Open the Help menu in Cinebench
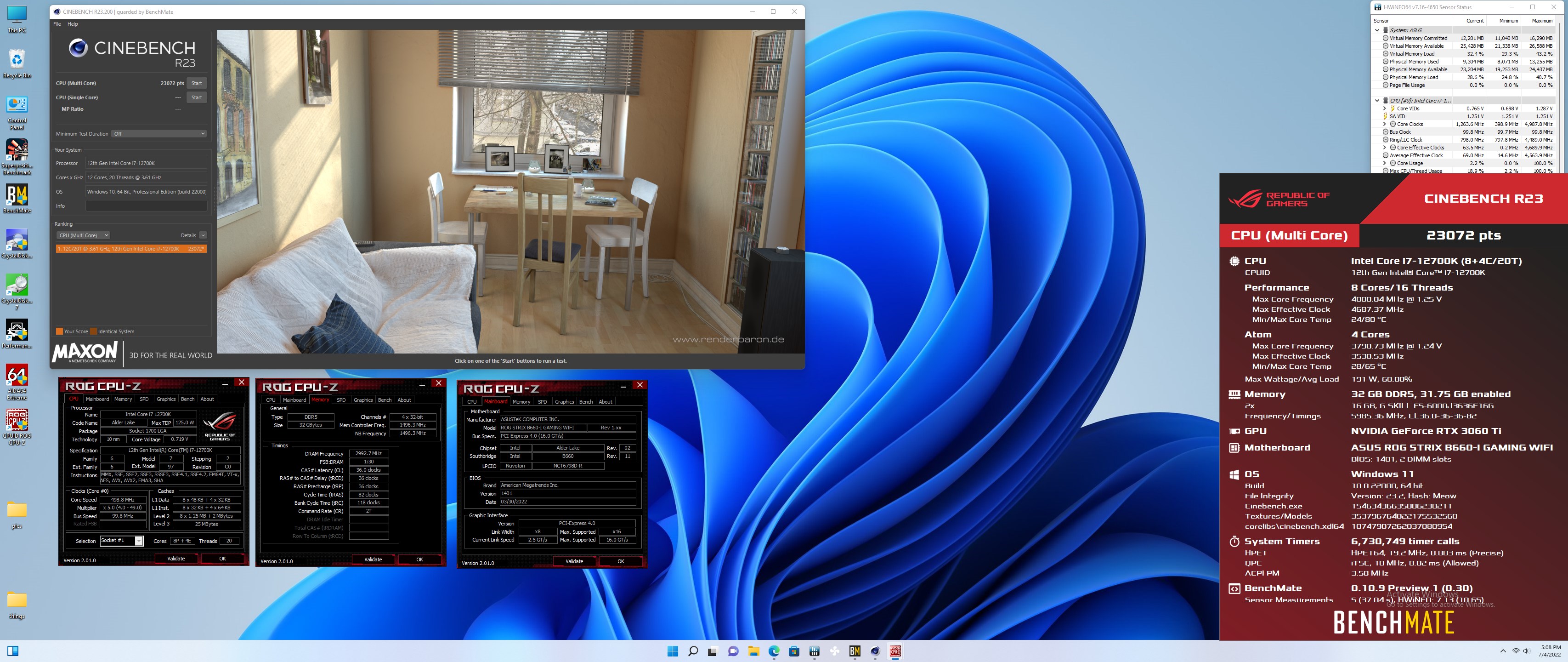 tap(73, 24)
